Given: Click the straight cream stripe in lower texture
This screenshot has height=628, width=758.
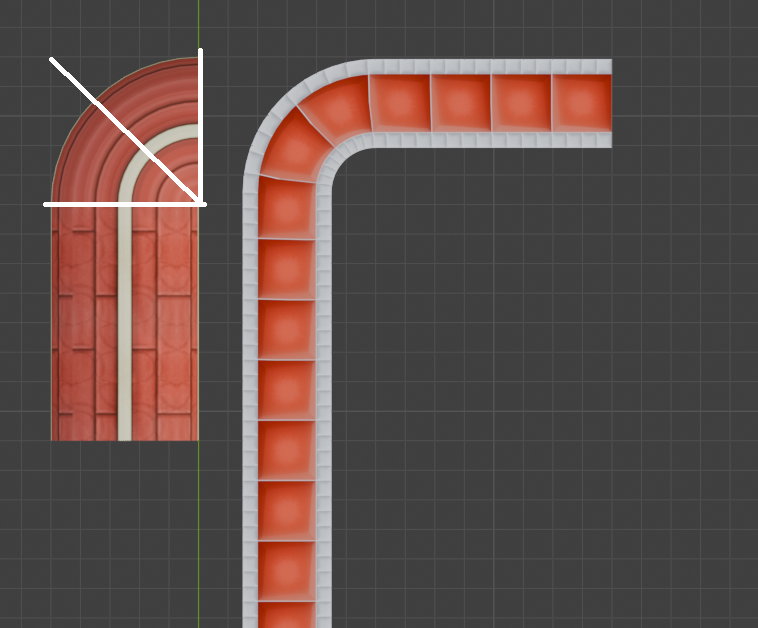Looking at the screenshot, I should click(124, 330).
